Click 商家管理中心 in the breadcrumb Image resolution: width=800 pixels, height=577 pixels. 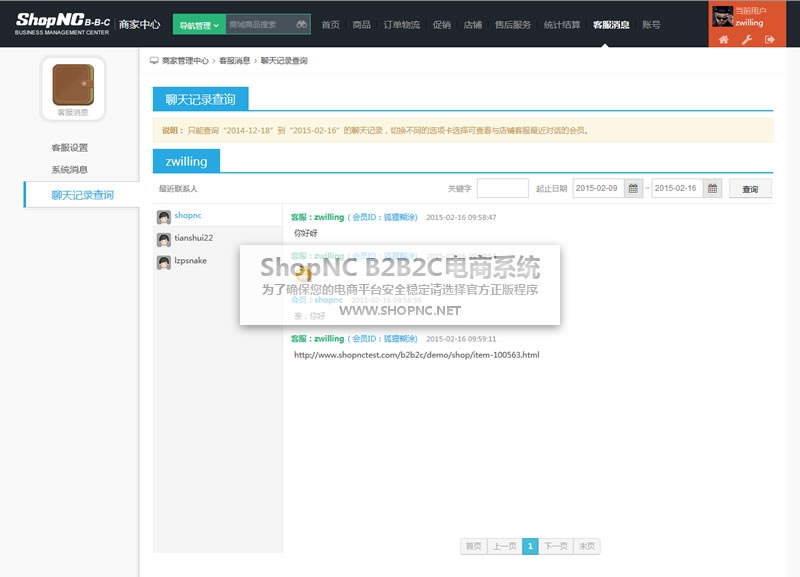(185, 61)
